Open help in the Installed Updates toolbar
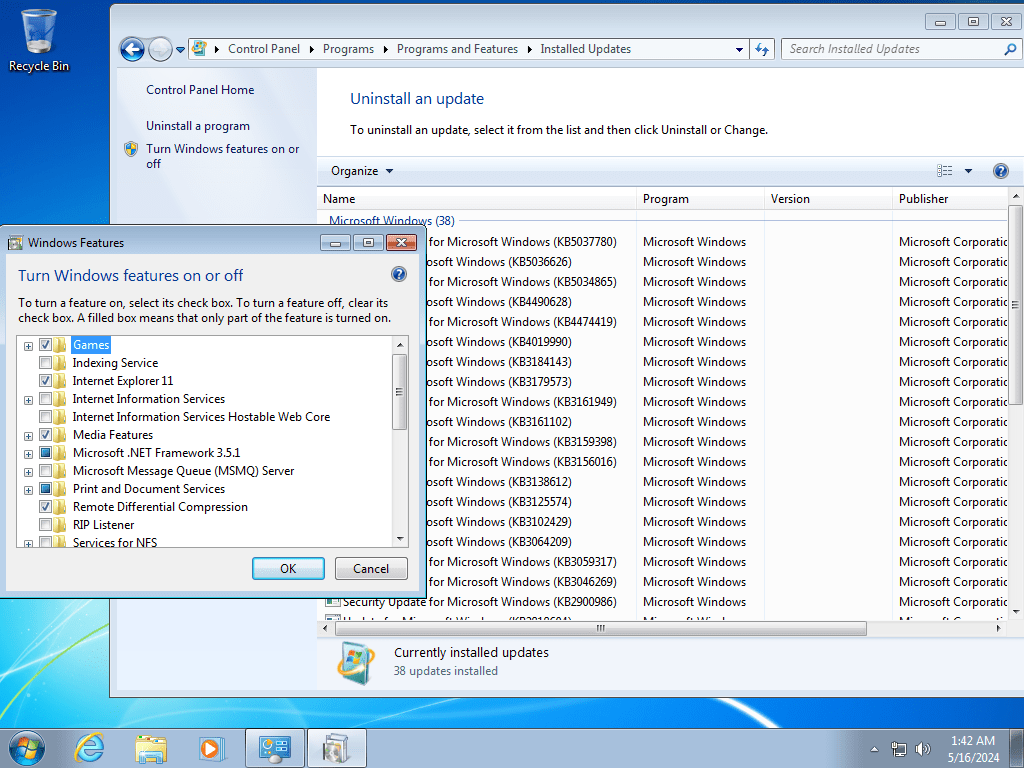This screenshot has height=768, width=1024. pos(1000,171)
